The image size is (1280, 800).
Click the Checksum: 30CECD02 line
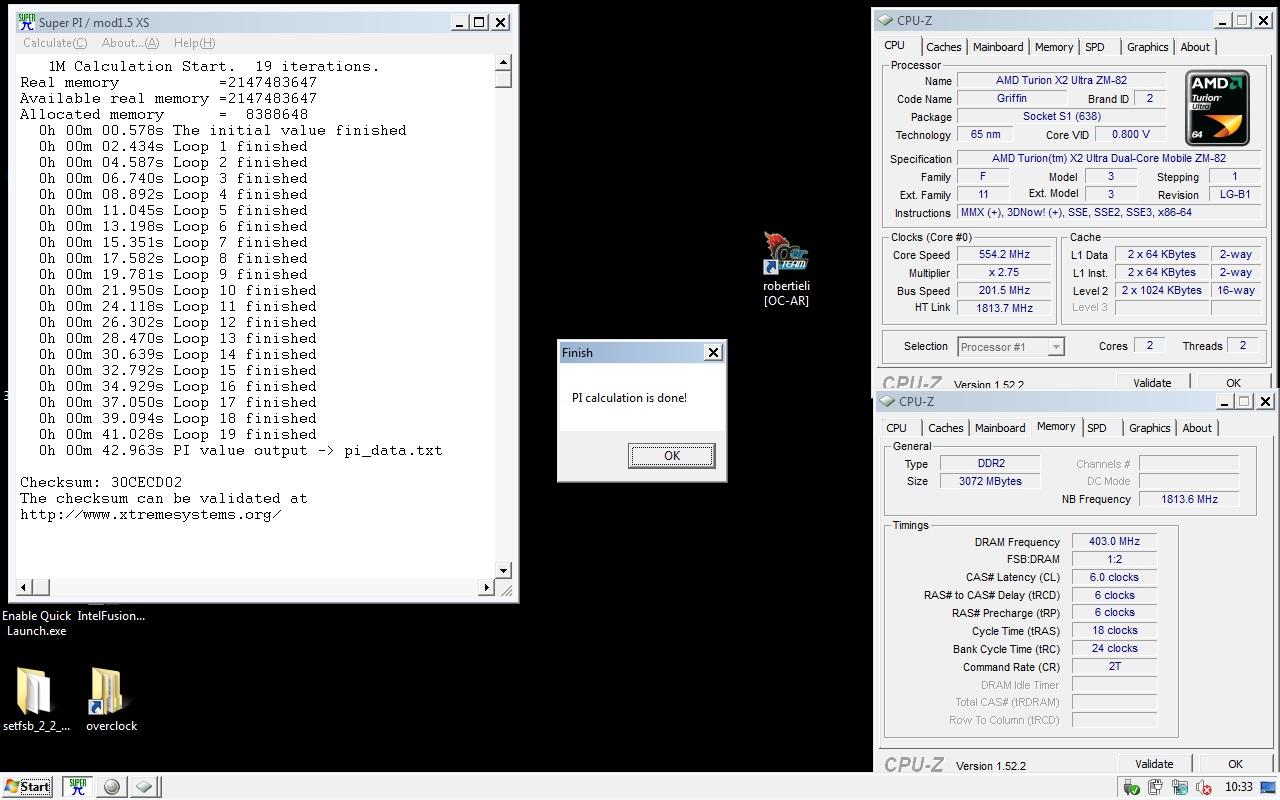[101, 482]
